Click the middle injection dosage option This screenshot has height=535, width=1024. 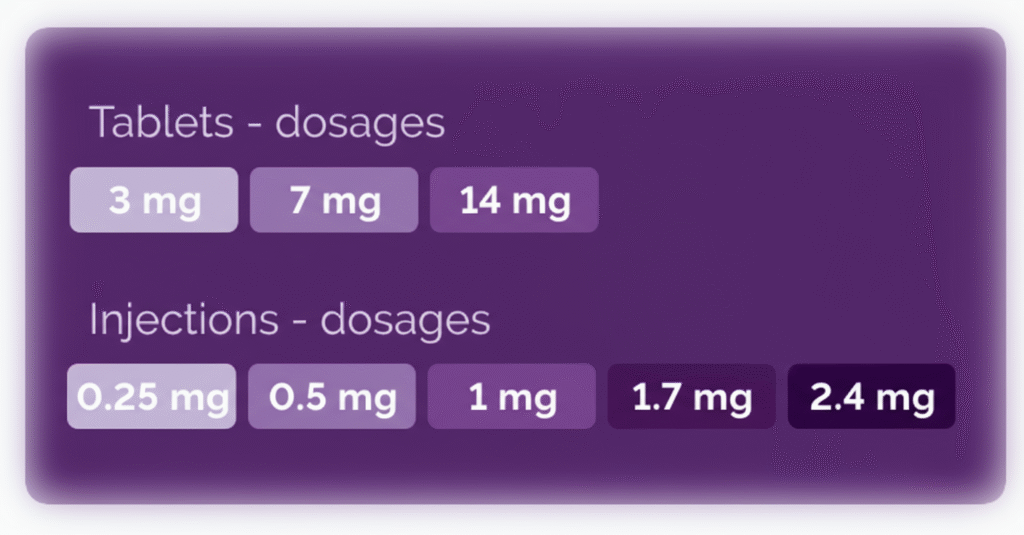click(x=512, y=397)
